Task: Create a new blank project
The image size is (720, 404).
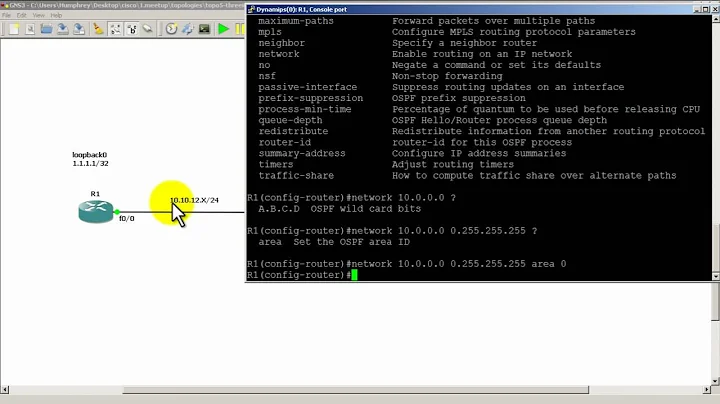Action: (x=14, y=29)
